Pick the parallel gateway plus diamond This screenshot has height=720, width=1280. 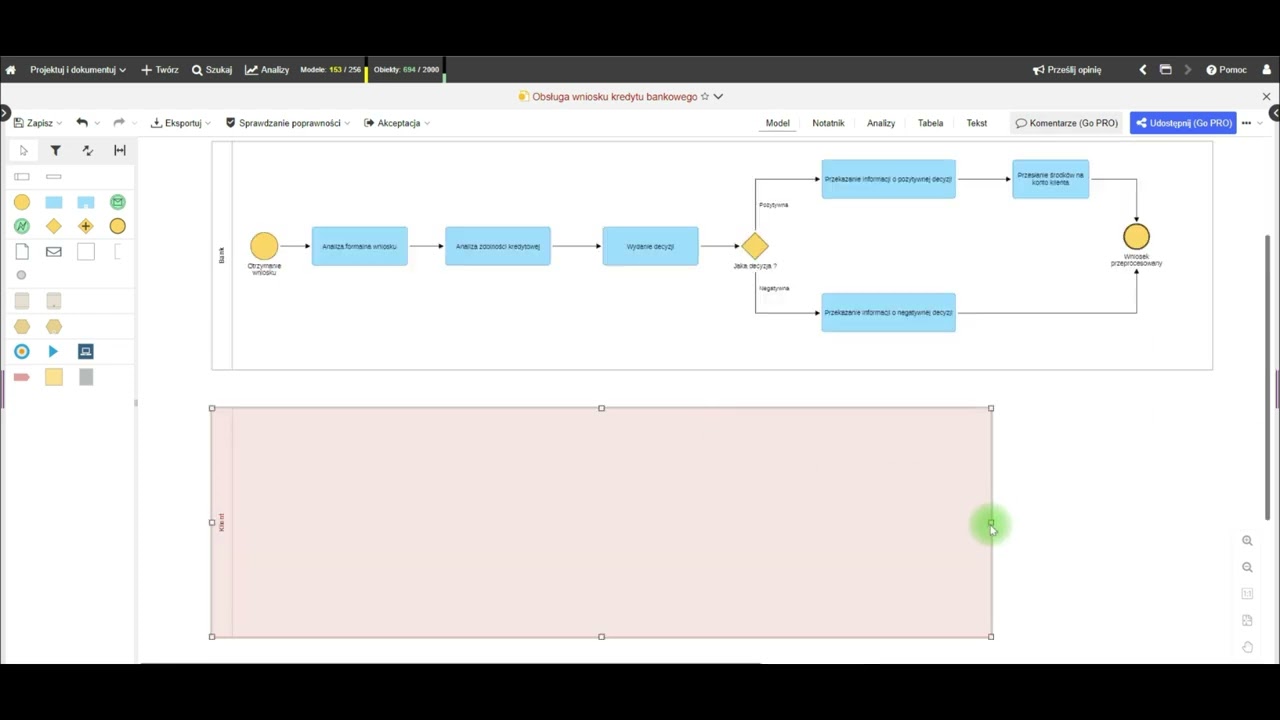tap(86, 226)
